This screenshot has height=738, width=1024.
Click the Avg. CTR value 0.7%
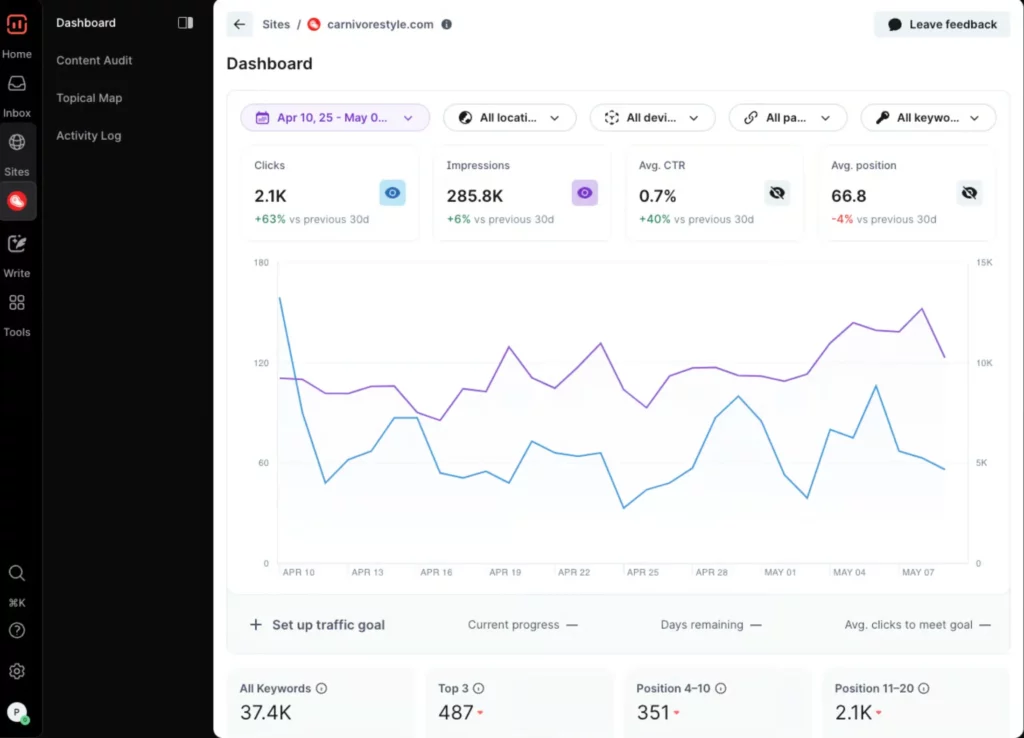658,196
